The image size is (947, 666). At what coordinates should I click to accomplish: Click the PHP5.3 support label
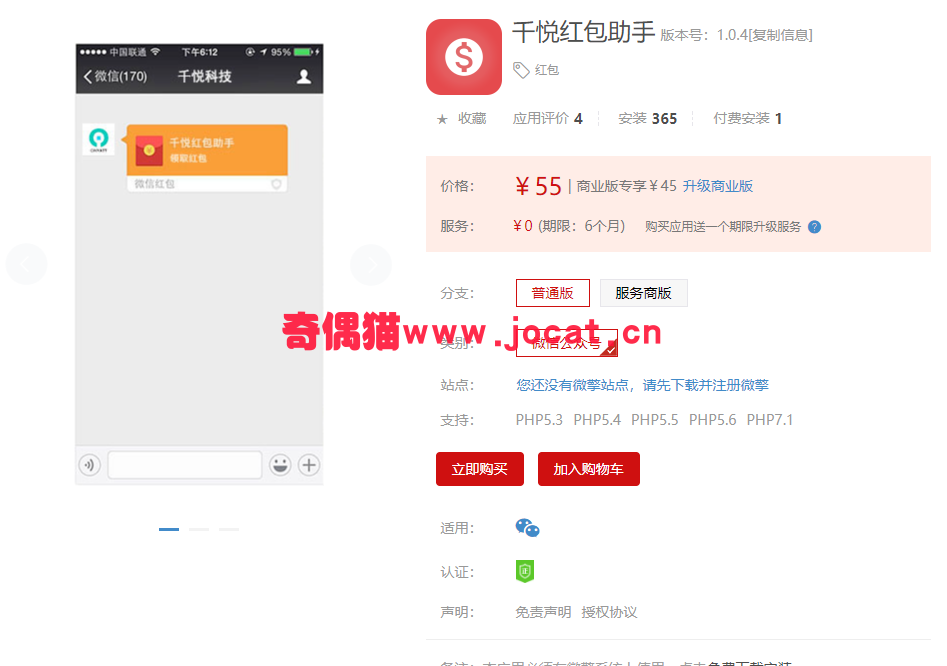tap(539, 420)
